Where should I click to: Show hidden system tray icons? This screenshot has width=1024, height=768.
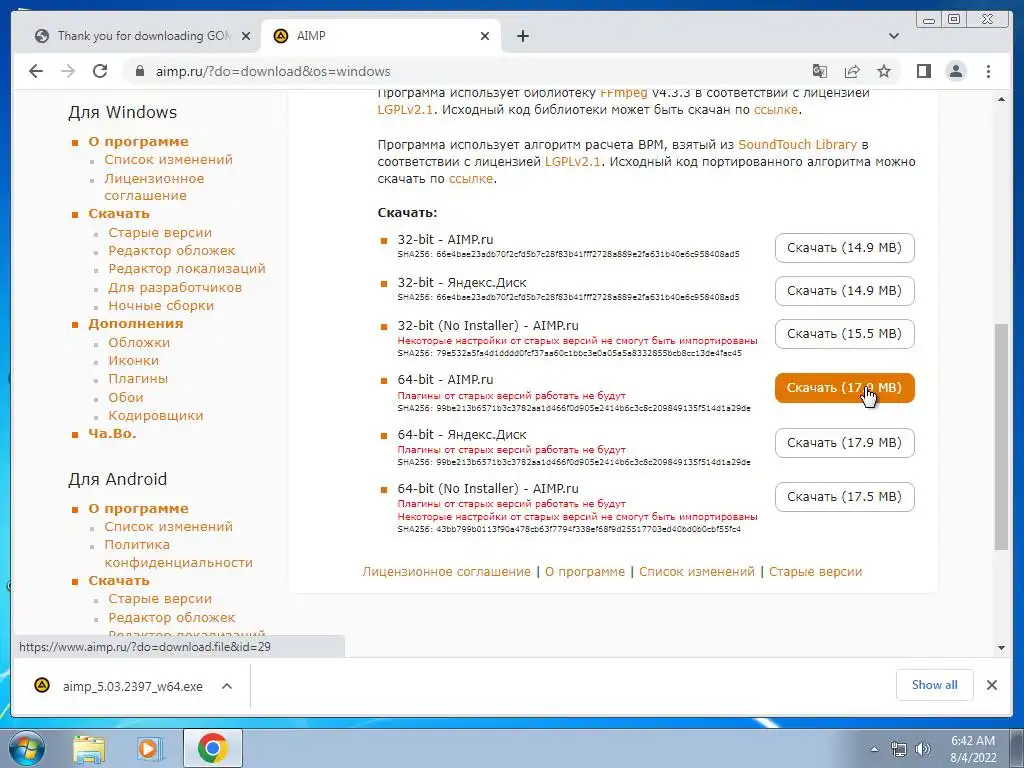click(874, 749)
